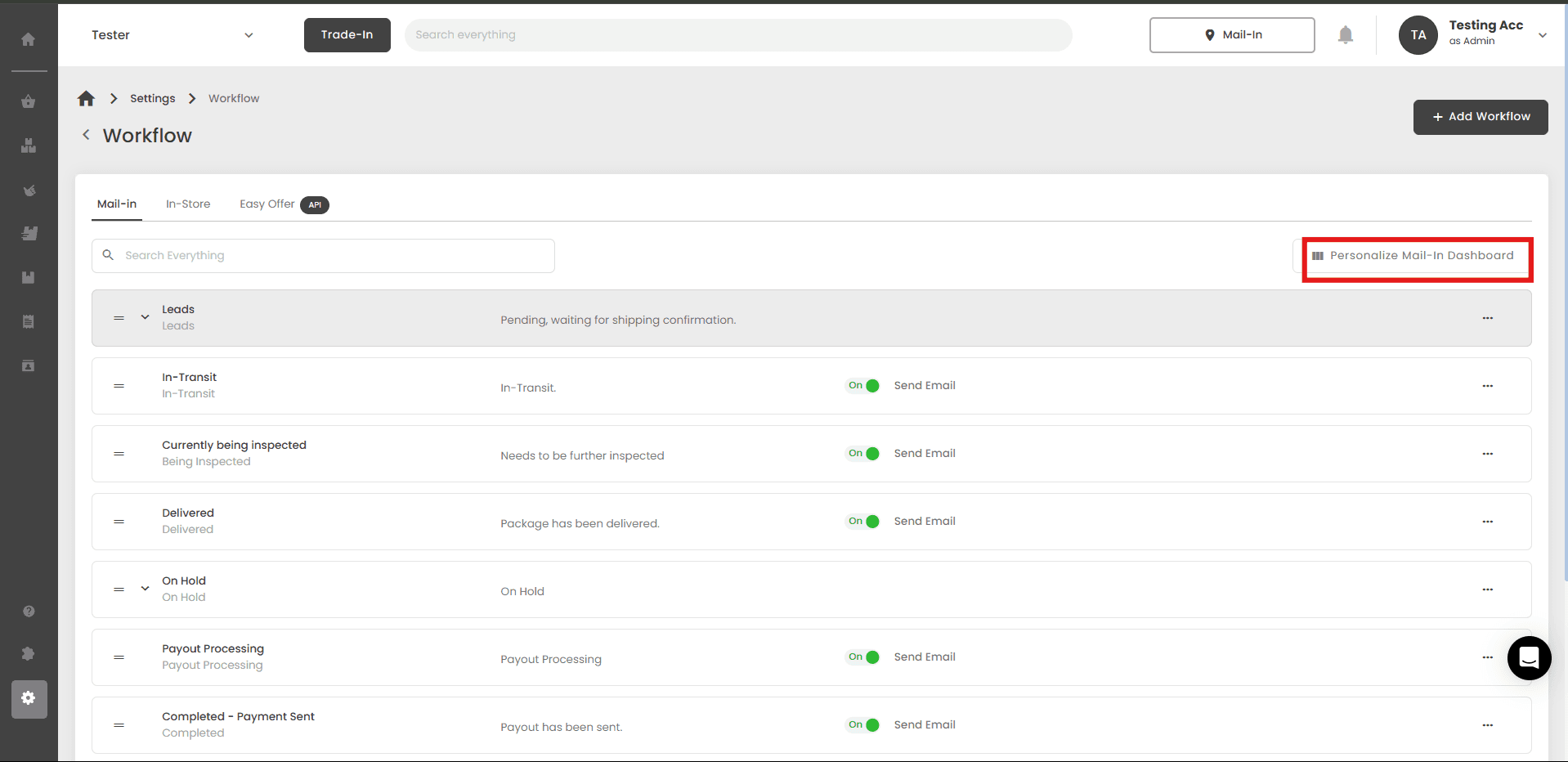Click the 'Currently being inspected' status name

click(234, 445)
